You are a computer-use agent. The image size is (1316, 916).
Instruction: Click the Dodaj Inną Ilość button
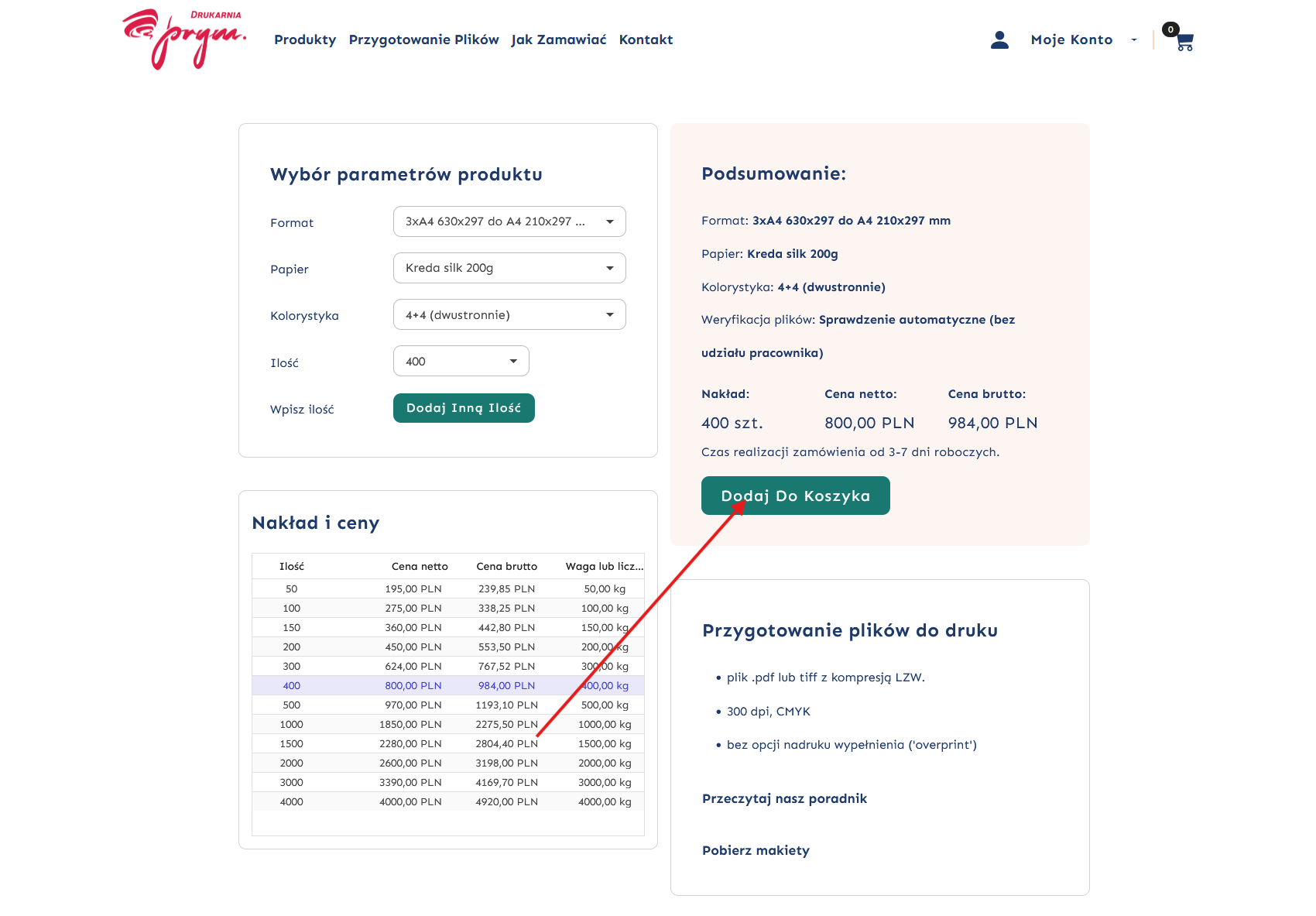coord(464,408)
